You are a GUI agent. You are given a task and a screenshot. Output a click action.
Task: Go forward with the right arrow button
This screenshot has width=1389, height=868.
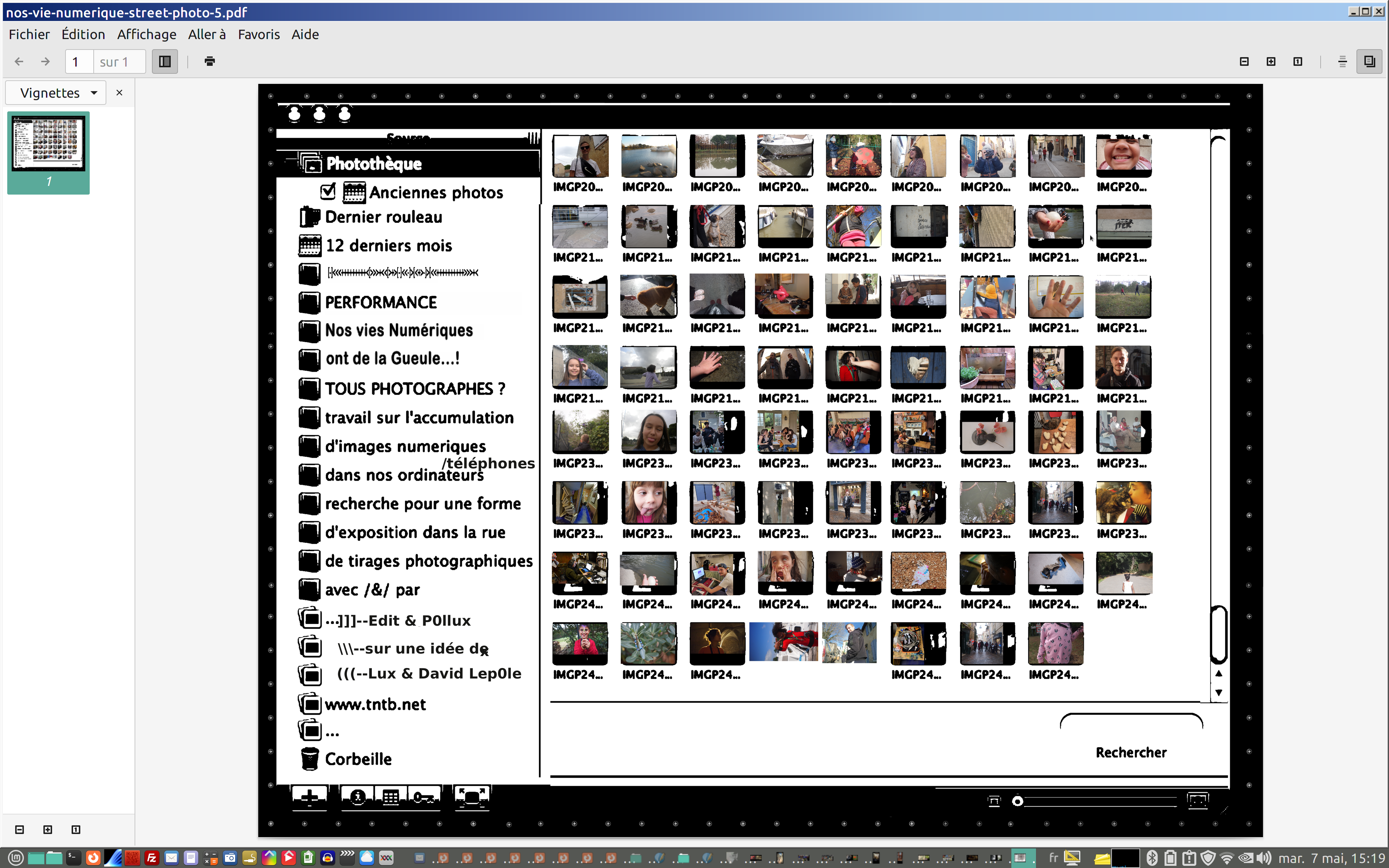click(x=45, y=61)
